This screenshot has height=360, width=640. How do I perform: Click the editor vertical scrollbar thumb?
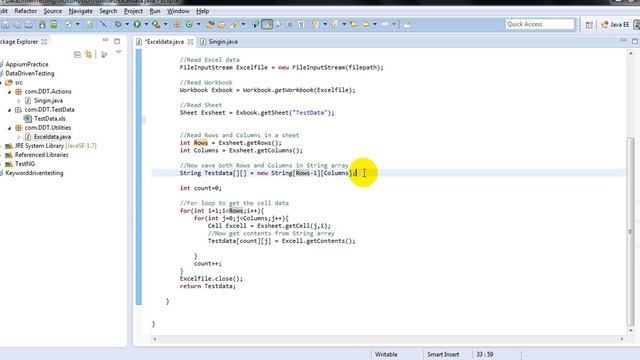(631, 231)
